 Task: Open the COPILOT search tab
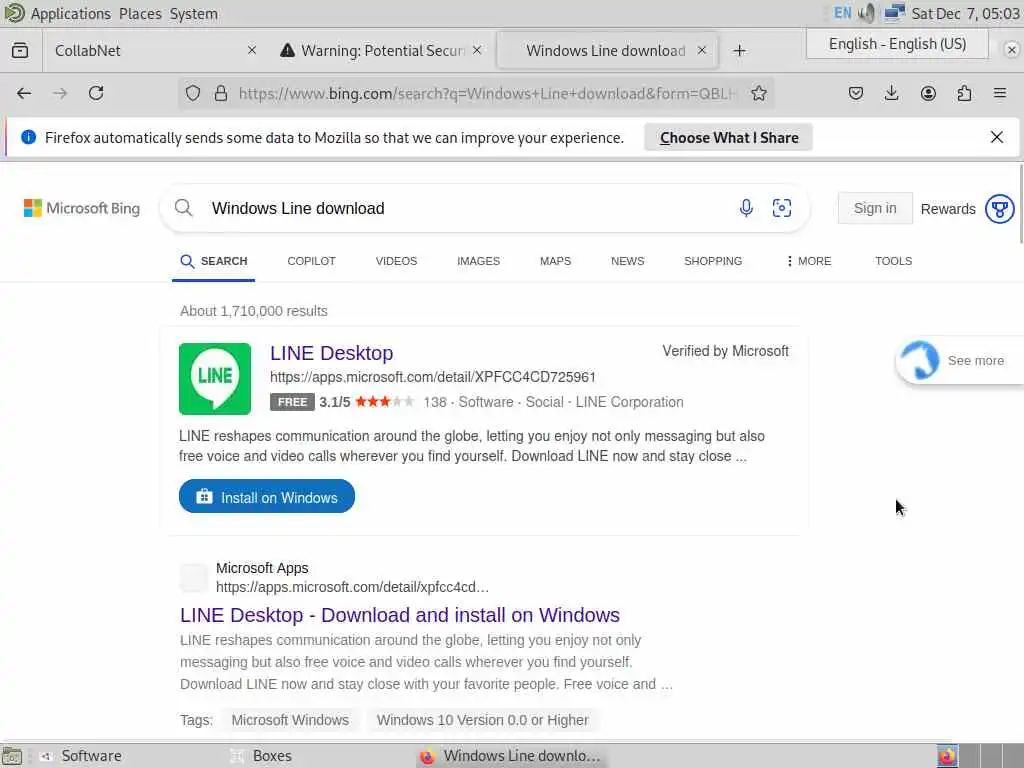pyautogui.click(x=312, y=261)
